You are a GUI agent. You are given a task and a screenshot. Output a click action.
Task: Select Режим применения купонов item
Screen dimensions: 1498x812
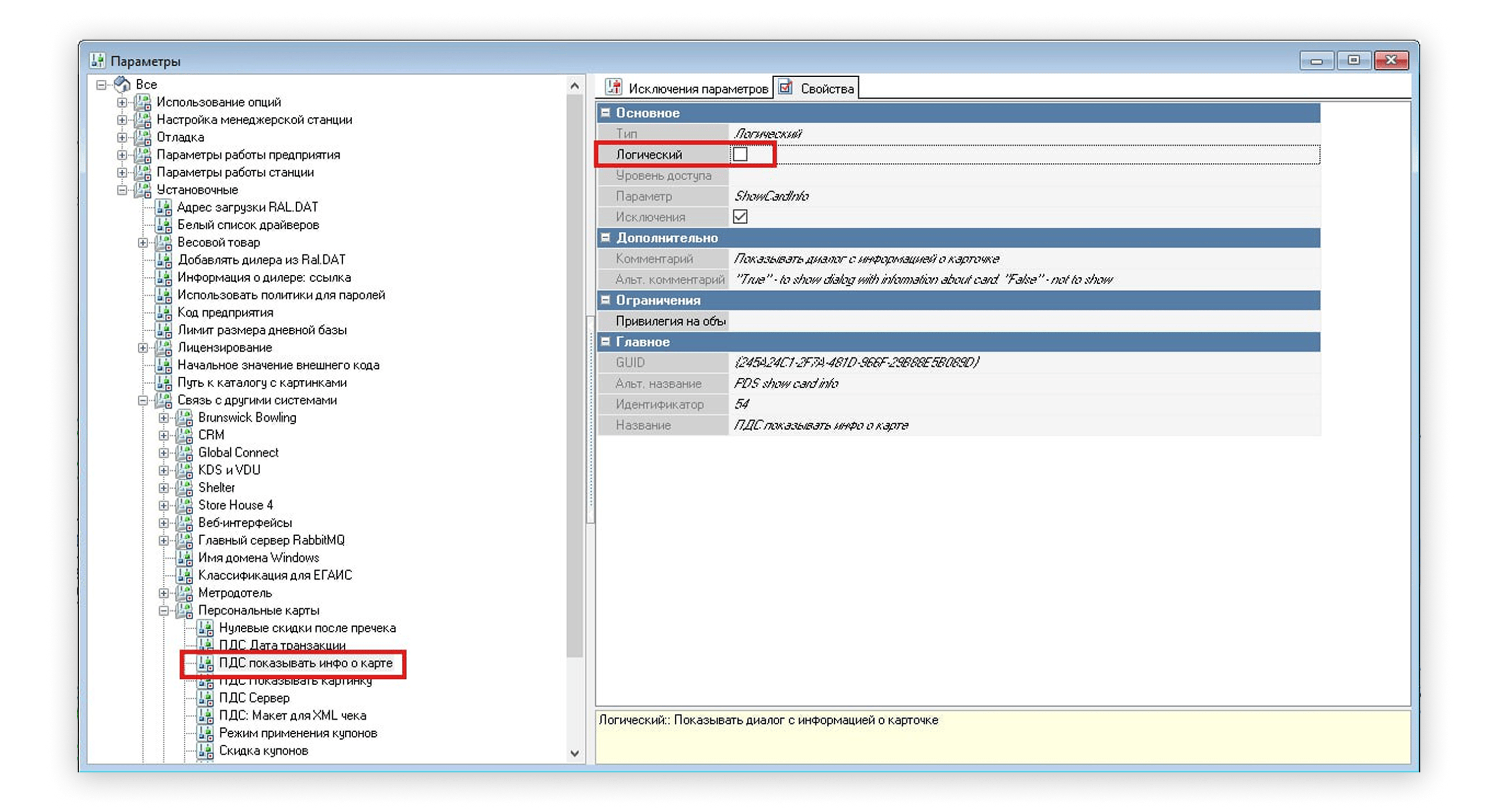point(298,733)
